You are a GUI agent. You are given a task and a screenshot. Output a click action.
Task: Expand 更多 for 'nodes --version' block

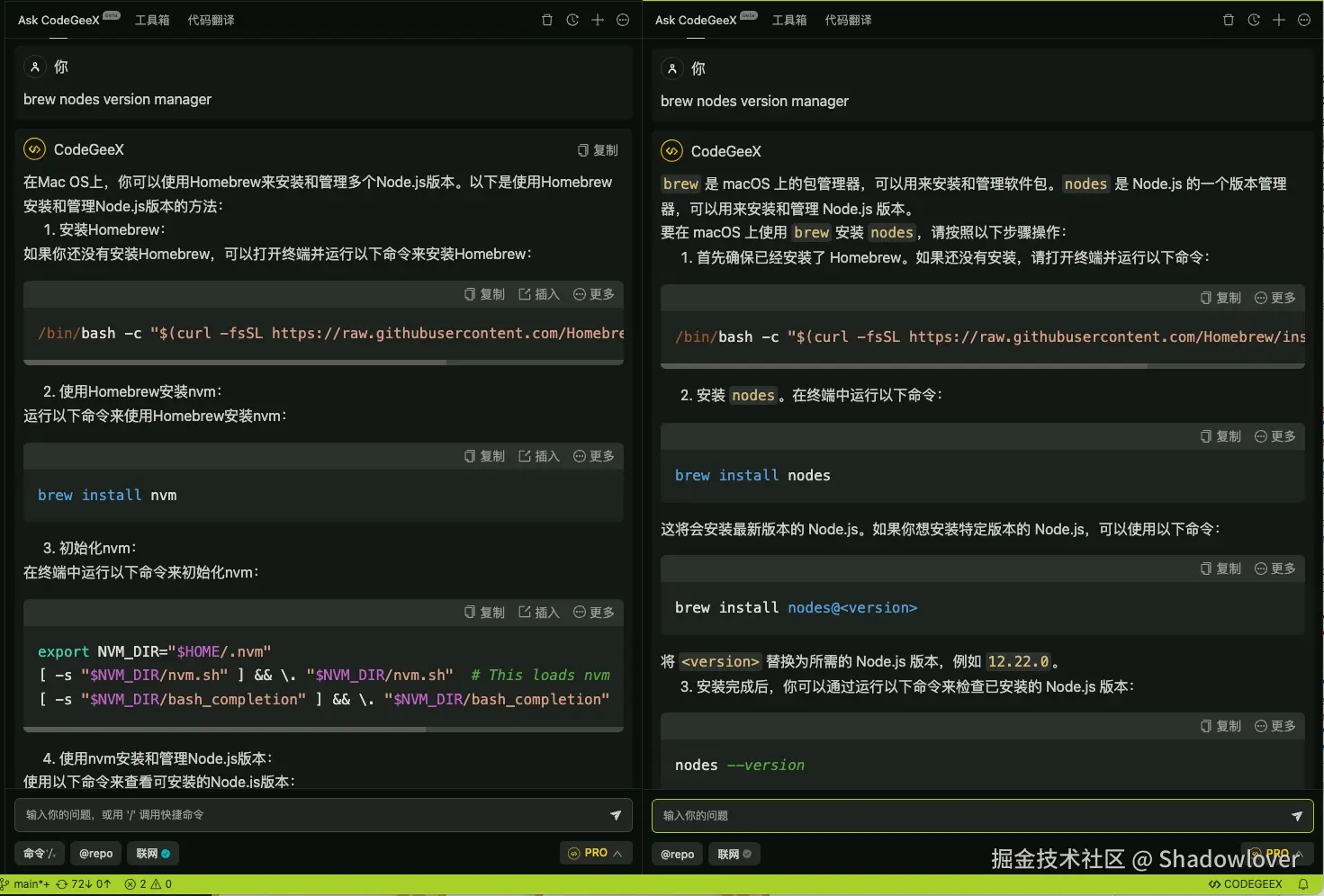pyautogui.click(x=1275, y=726)
